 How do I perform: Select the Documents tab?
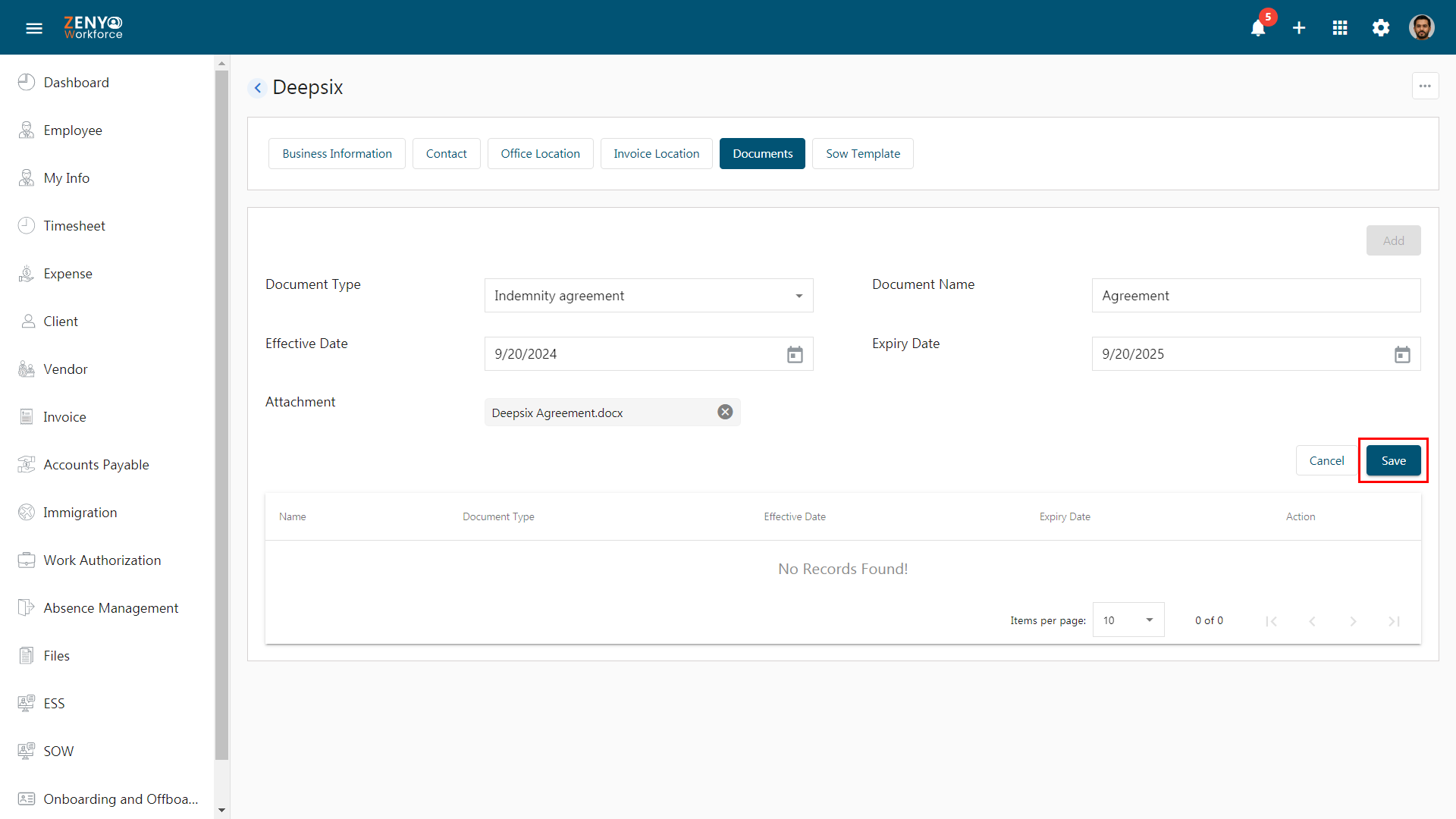pos(762,153)
